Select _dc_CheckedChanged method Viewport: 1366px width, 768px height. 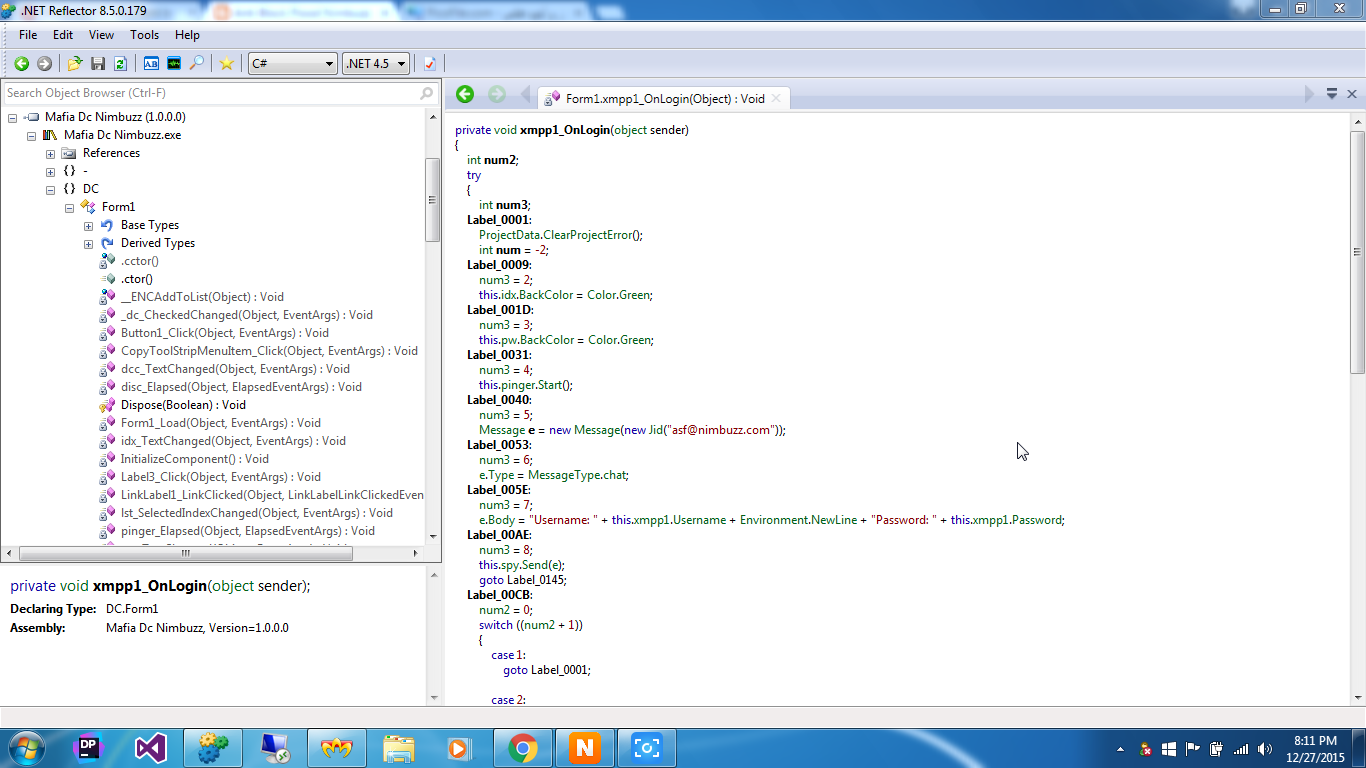246,315
